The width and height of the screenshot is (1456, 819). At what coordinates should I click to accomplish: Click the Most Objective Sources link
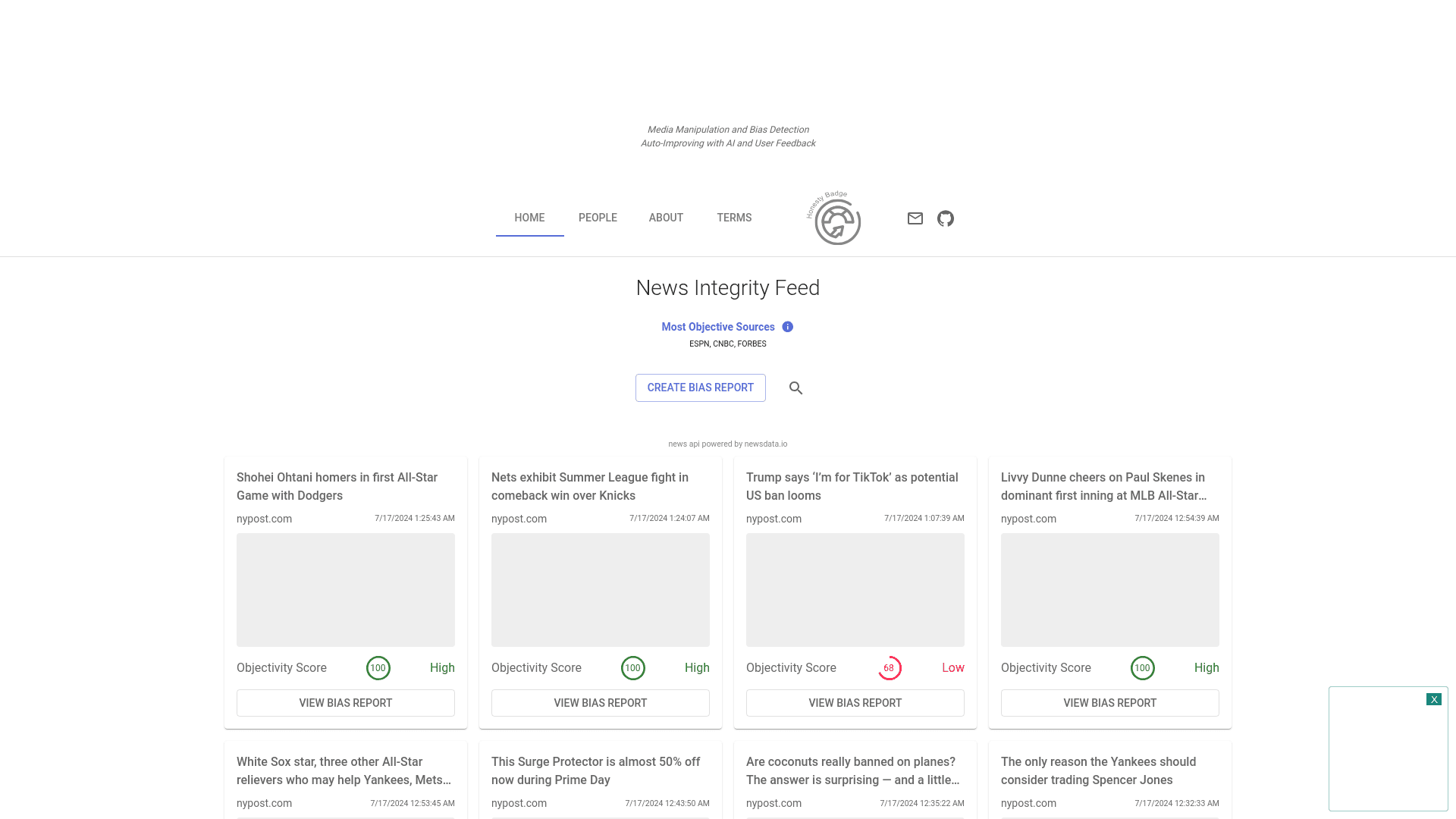[717, 327]
